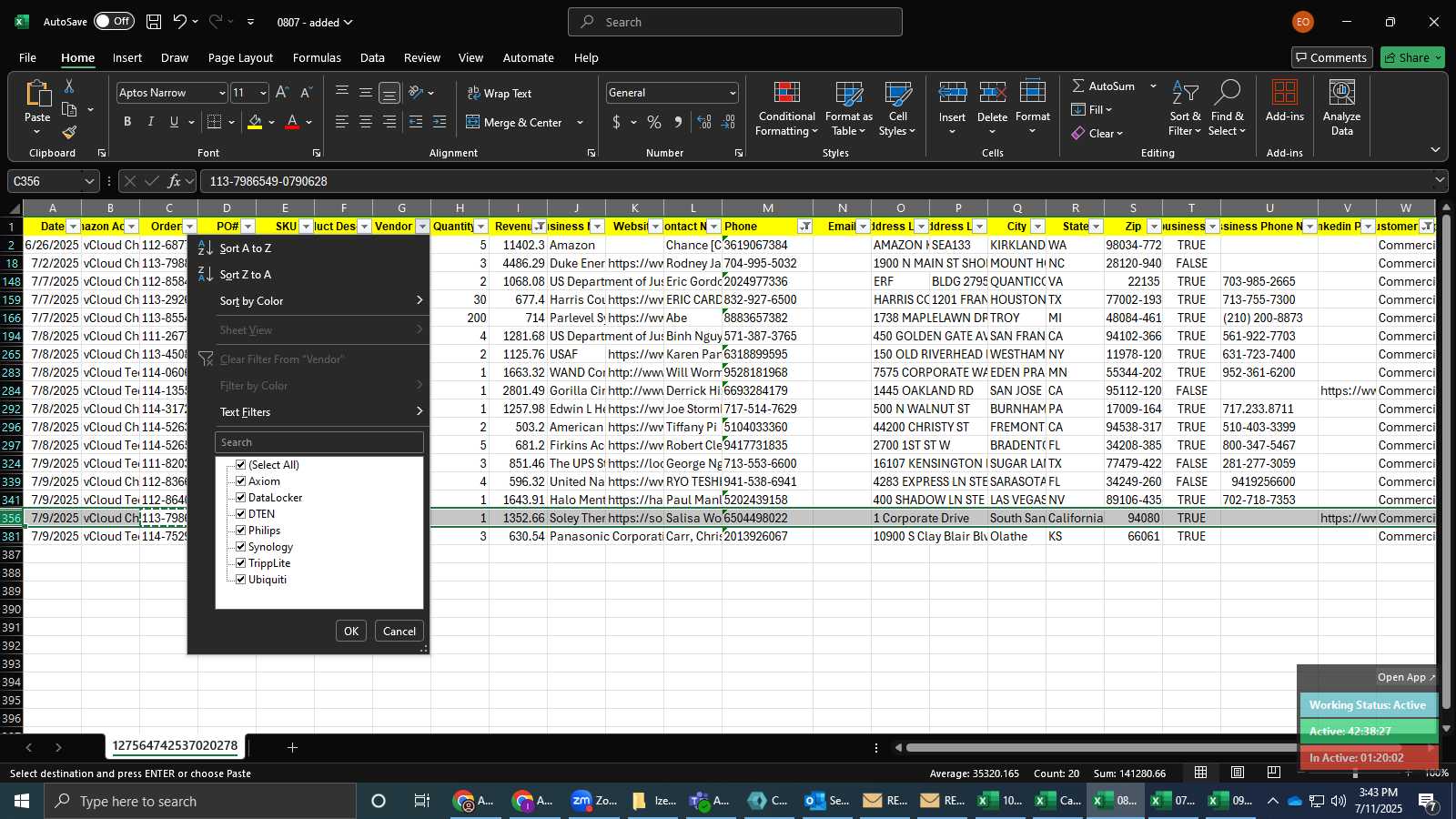Open Format as Table gallery
Image resolution: width=1456 pixels, height=819 pixels.
848,109
